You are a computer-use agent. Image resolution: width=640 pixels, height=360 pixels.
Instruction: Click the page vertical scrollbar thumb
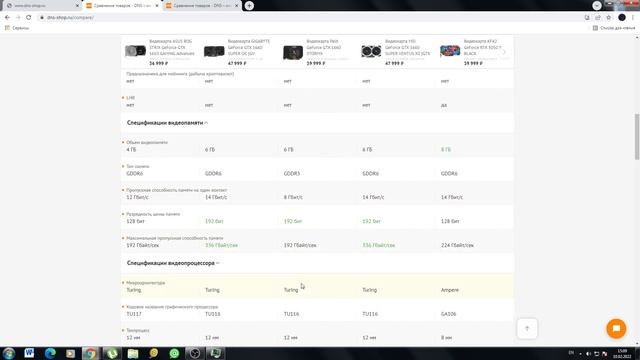(637, 137)
